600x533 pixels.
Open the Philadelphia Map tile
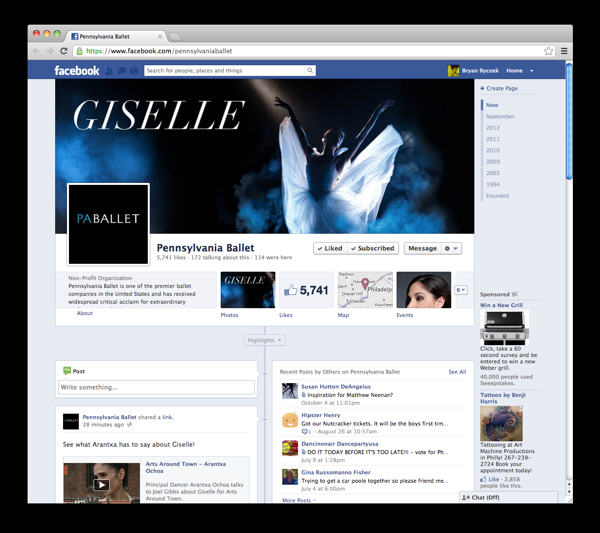[x=365, y=290]
